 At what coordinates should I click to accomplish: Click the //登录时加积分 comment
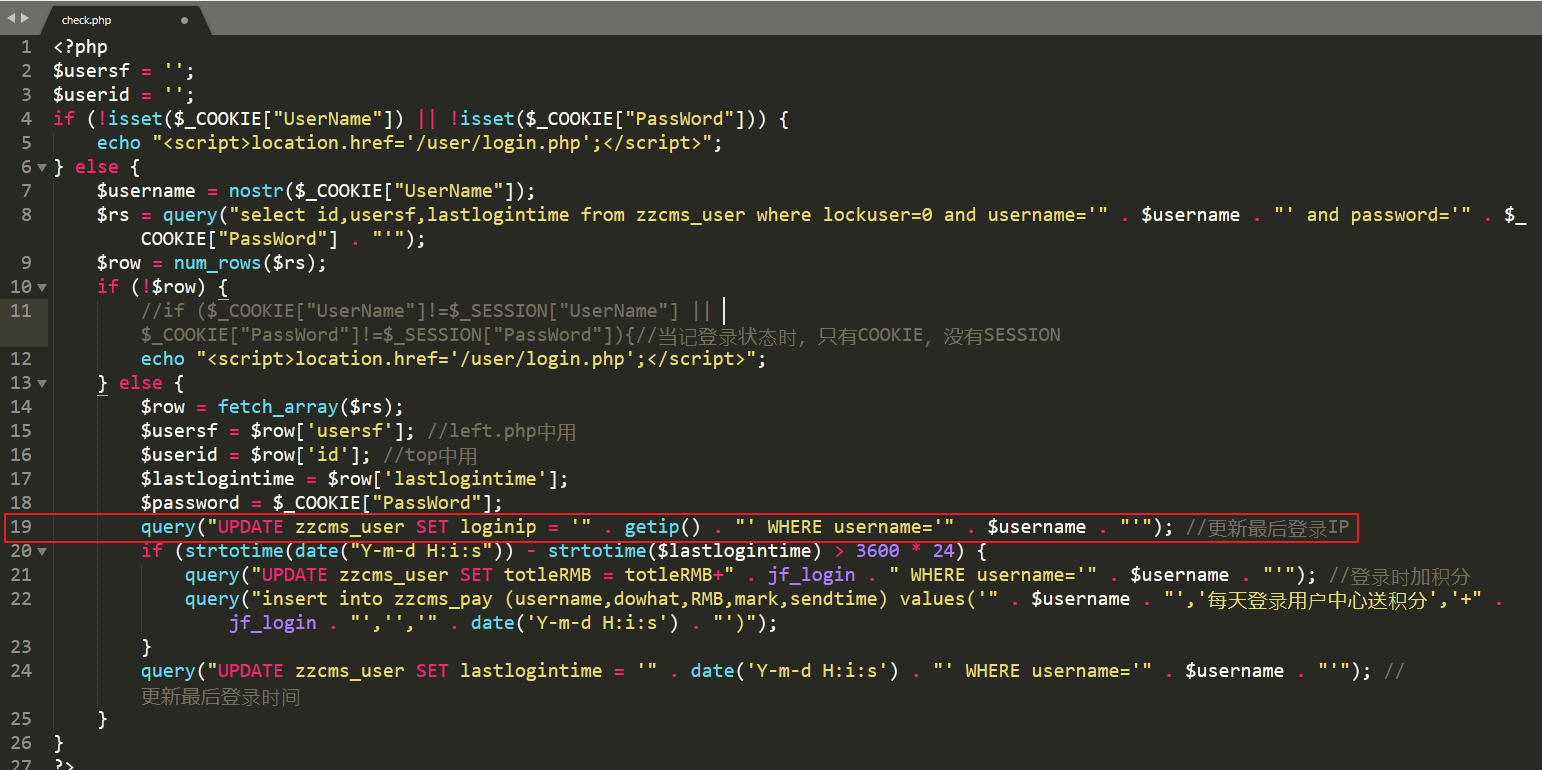pos(1399,575)
